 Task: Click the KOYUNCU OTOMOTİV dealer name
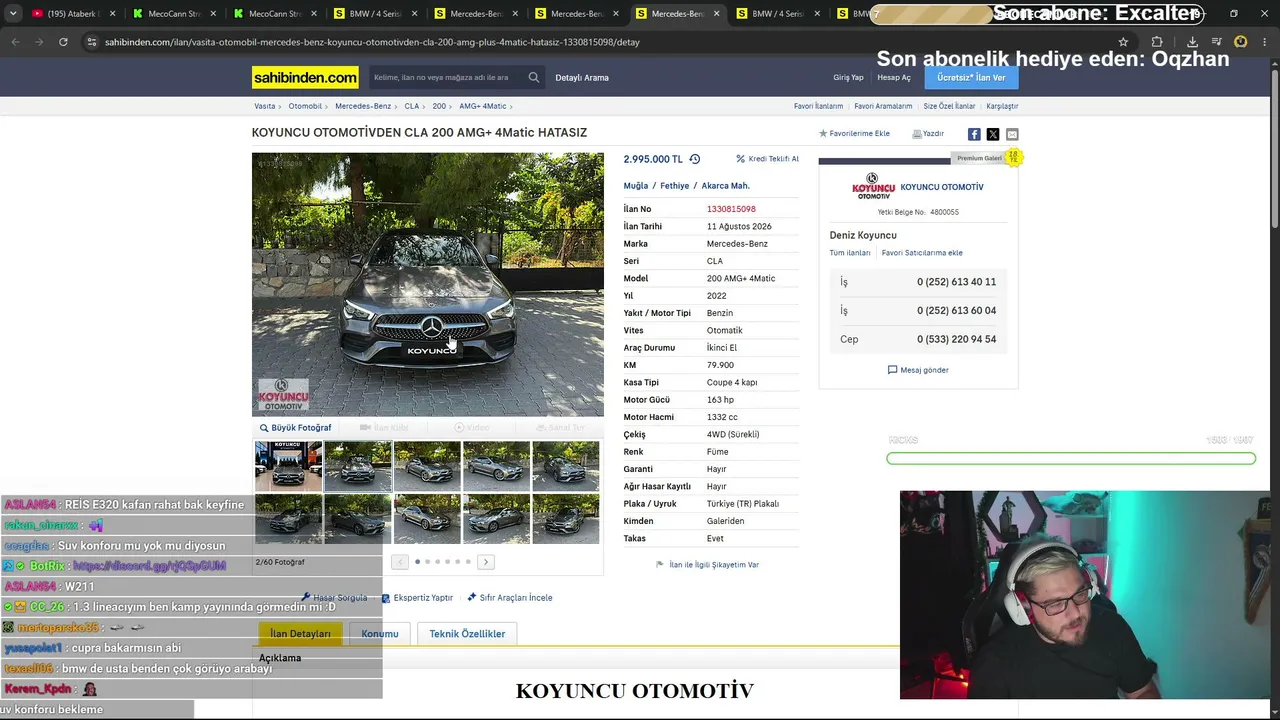coord(942,187)
